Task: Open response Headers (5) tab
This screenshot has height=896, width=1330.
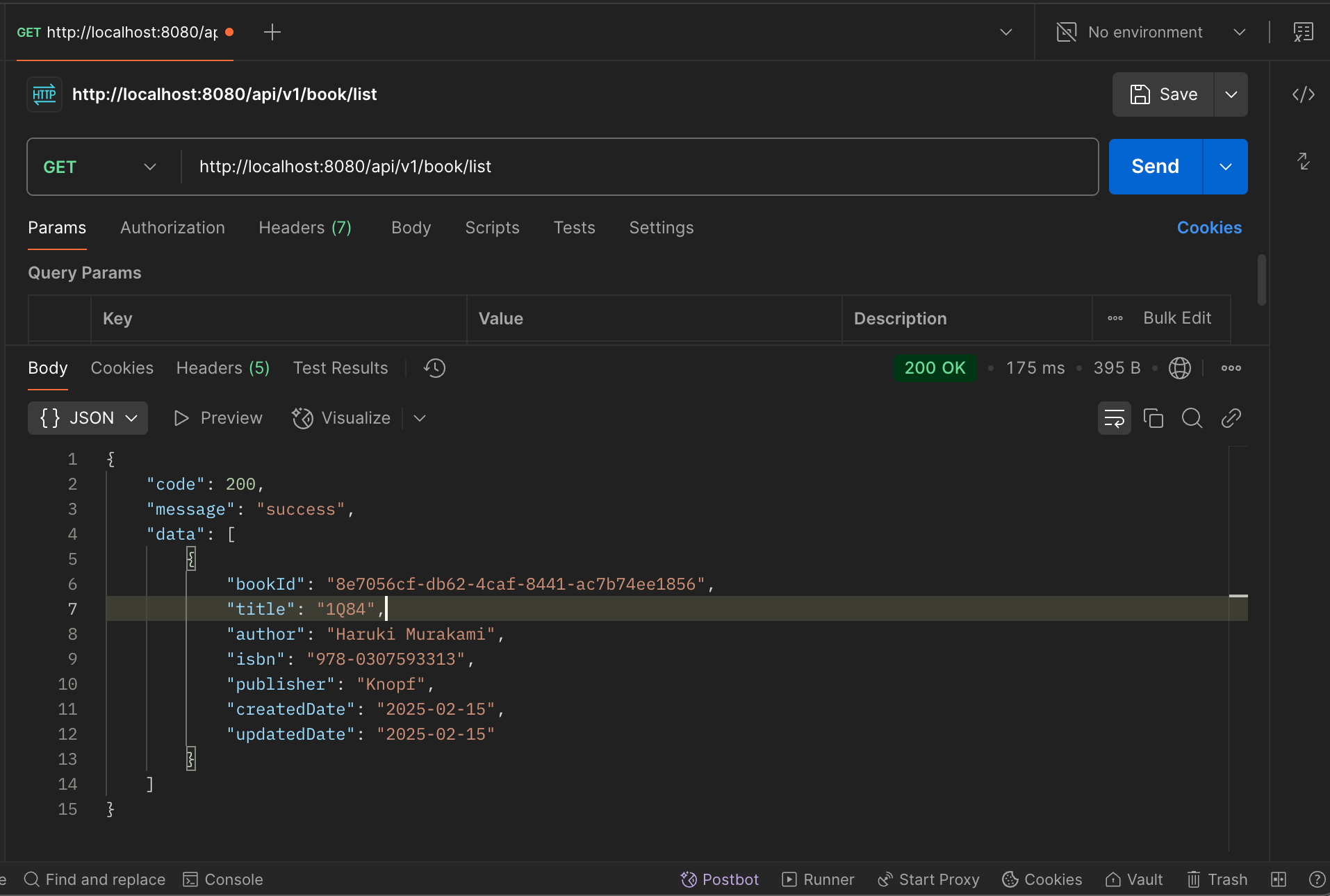Action: tap(222, 368)
